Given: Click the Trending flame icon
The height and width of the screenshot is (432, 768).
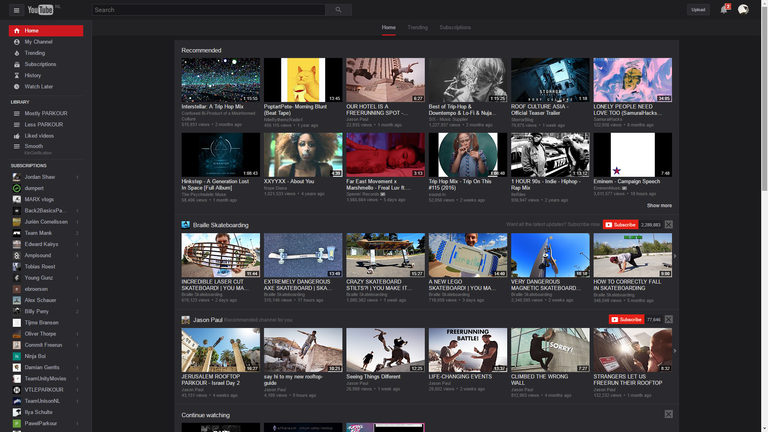Looking at the screenshot, I should pyautogui.click(x=17, y=53).
